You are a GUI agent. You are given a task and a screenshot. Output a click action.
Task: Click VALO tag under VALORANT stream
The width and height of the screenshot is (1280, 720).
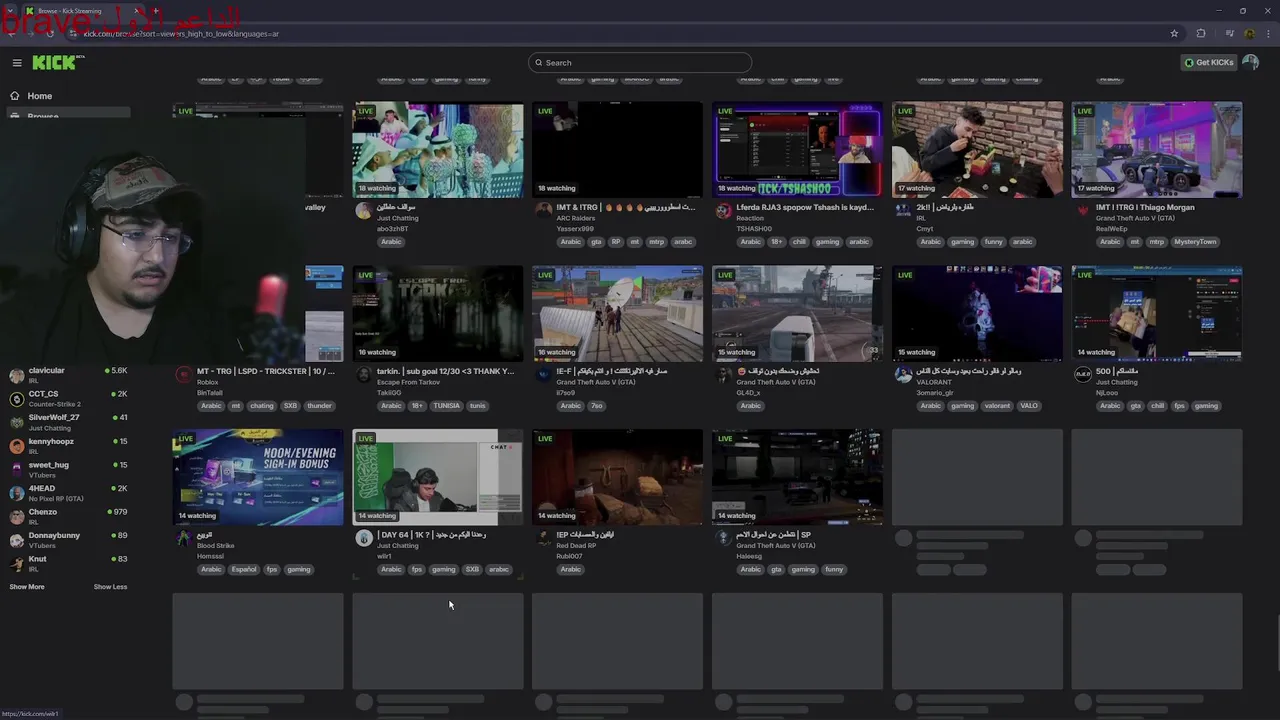[x=1029, y=406]
